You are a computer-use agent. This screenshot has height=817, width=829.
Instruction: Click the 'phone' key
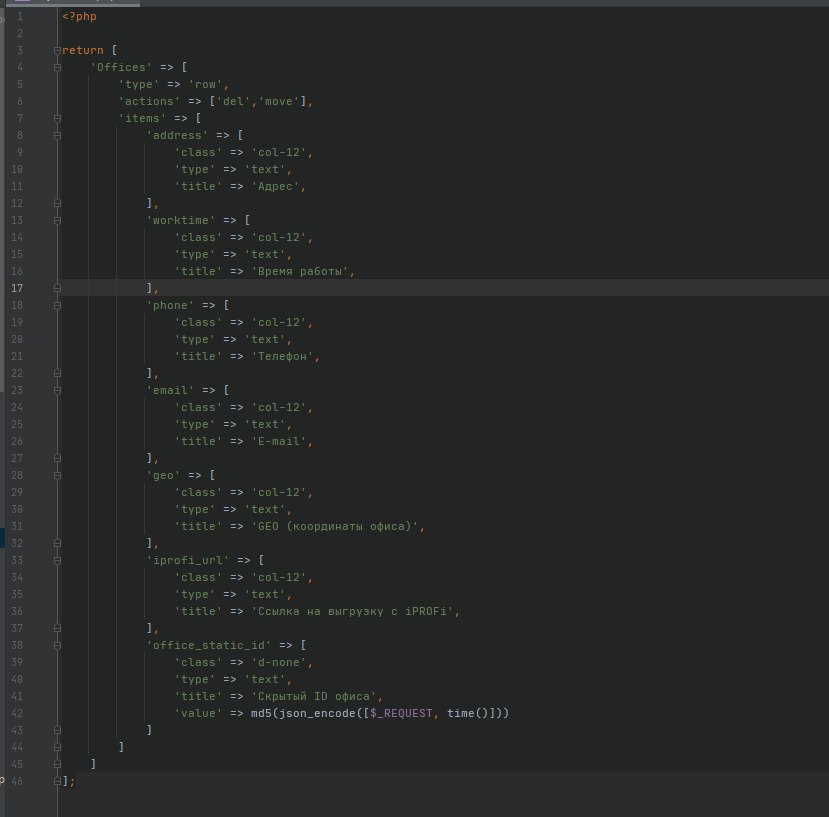pos(170,305)
